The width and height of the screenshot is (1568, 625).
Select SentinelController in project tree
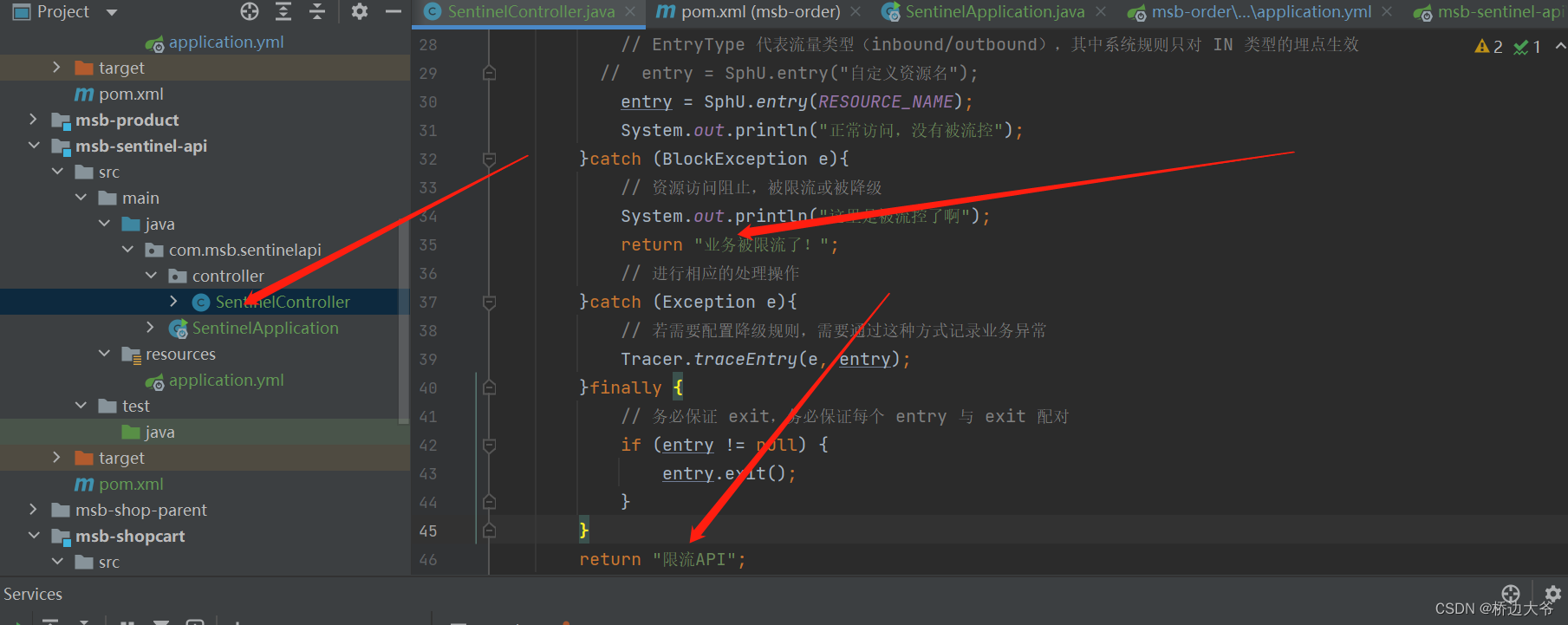point(283,302)
